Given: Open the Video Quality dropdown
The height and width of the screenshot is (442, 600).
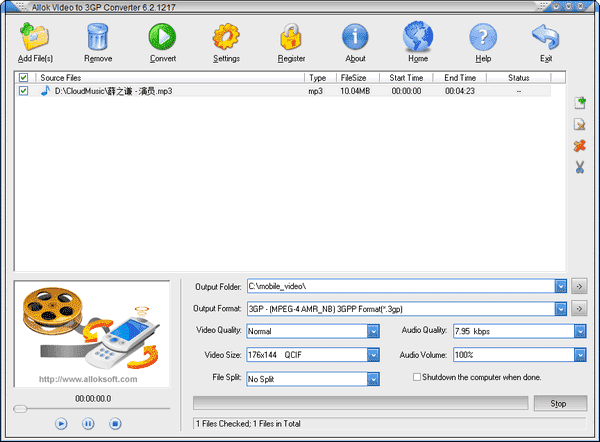Looking at the screenshot, I should coord(373,331).
